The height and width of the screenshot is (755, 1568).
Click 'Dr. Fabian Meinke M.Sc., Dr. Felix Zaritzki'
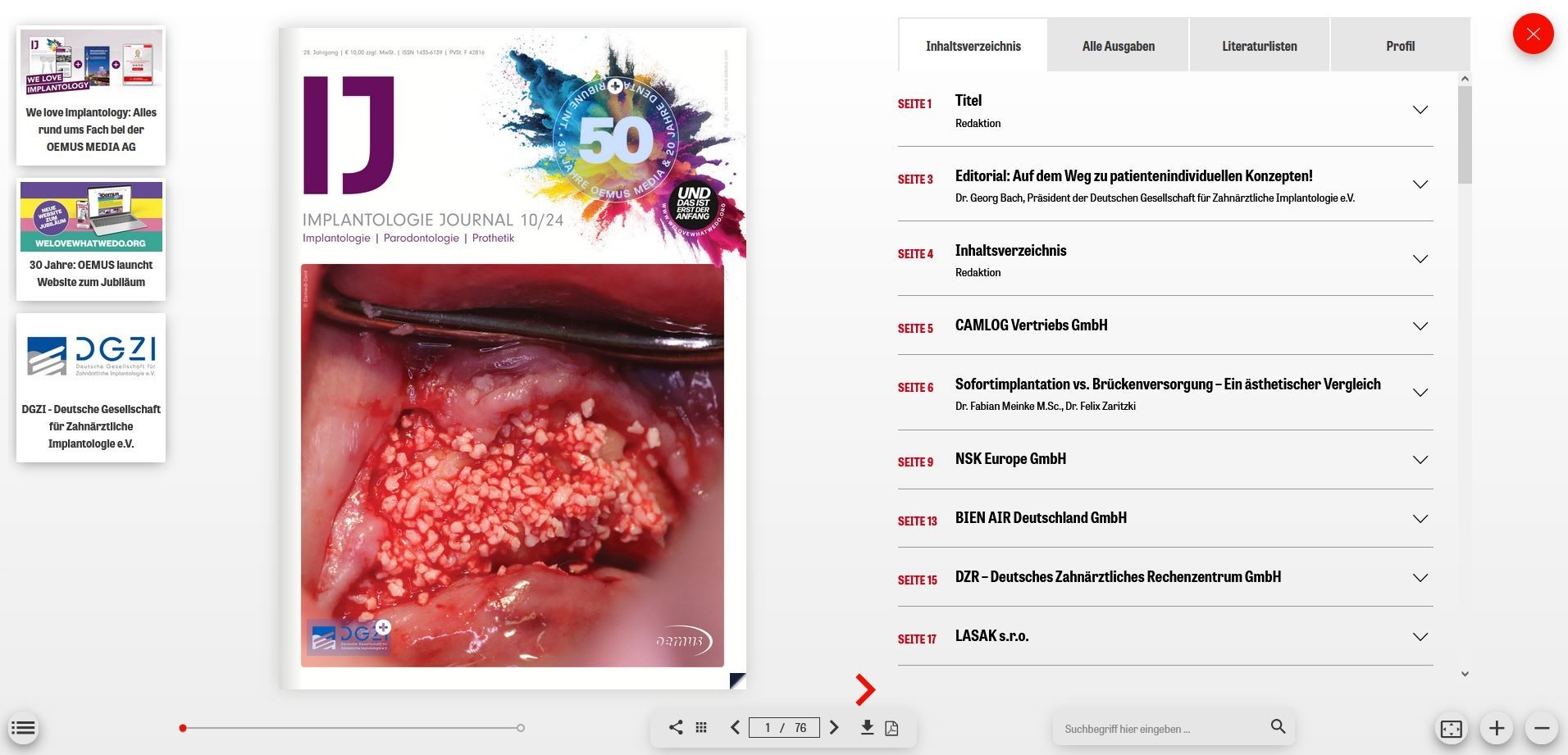[1045, 406]
